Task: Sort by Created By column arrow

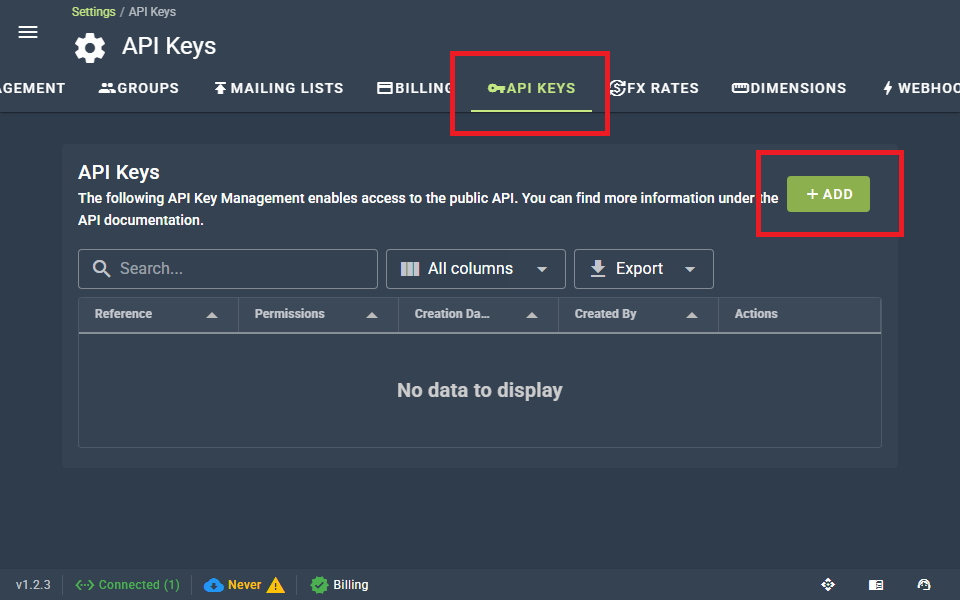Action: (692, 315)
